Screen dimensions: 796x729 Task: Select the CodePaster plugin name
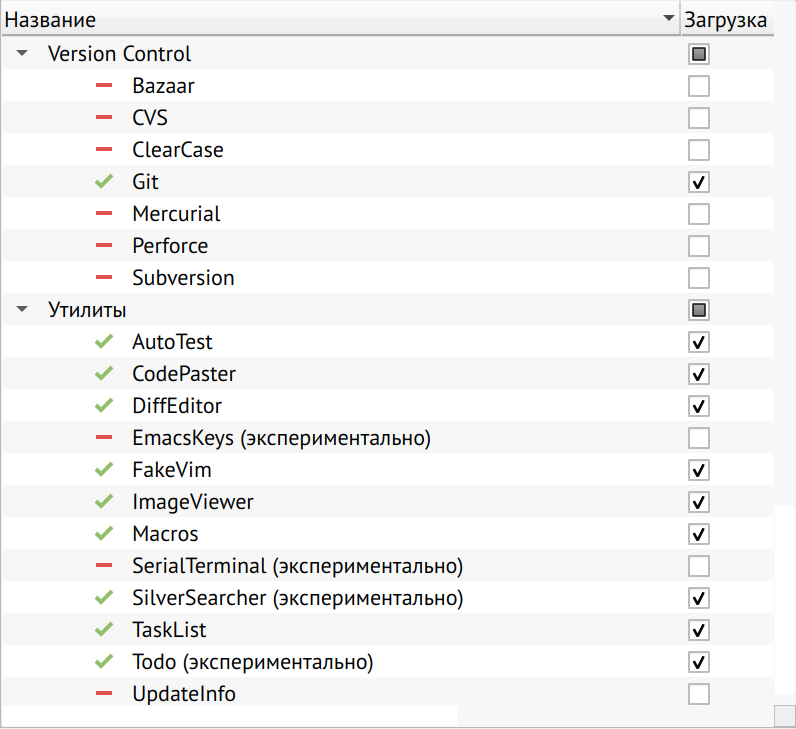click(184, 374)
